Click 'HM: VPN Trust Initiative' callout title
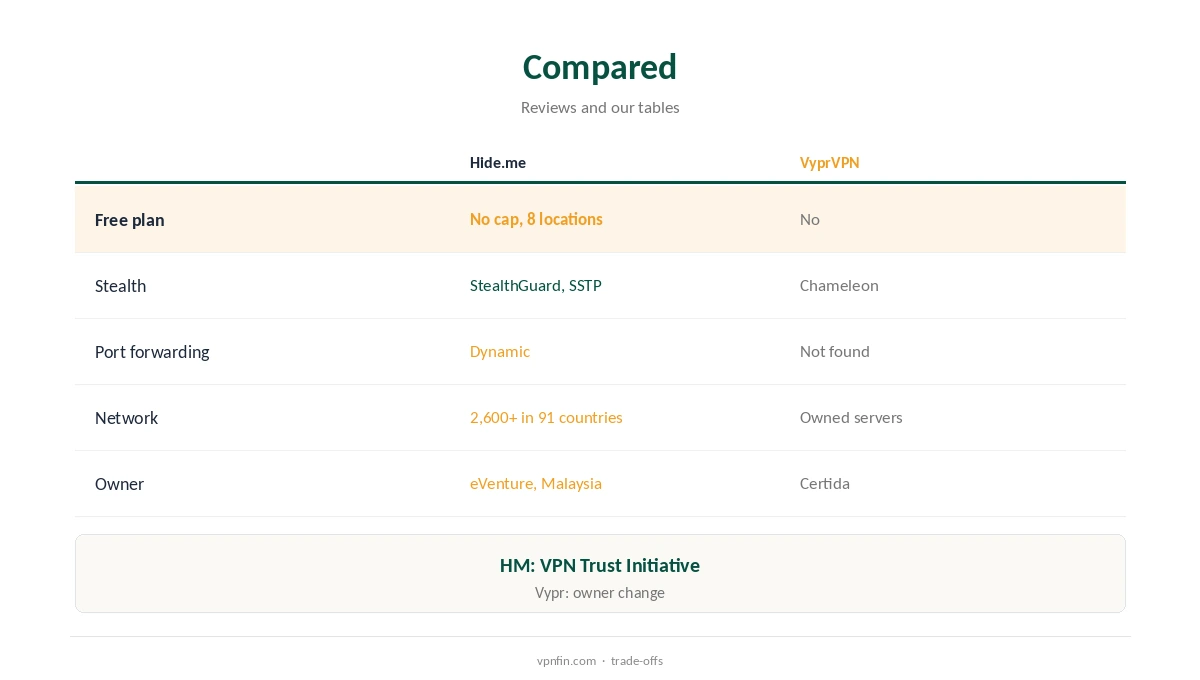 coord(600,565)
